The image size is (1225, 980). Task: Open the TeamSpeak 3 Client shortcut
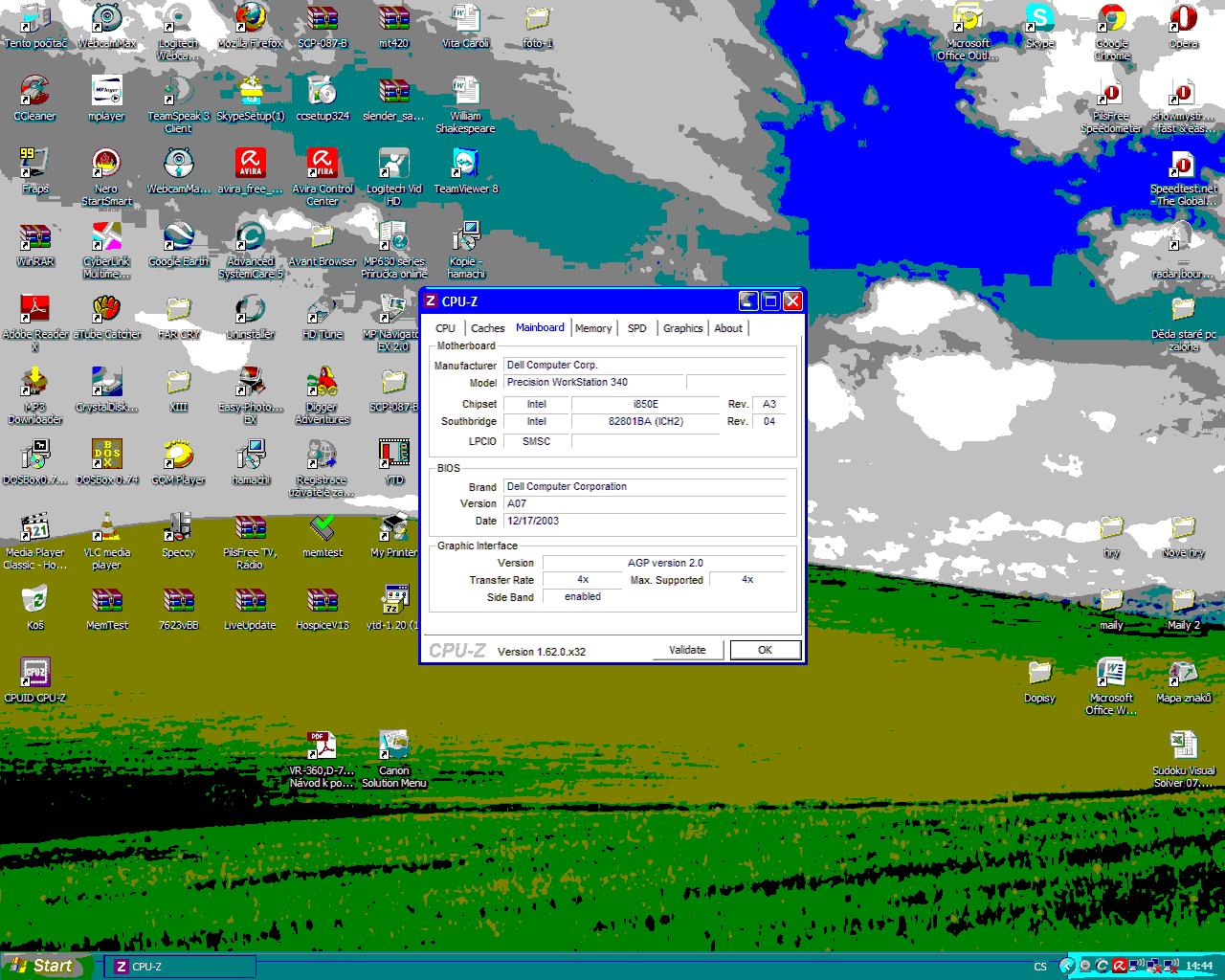178,104
